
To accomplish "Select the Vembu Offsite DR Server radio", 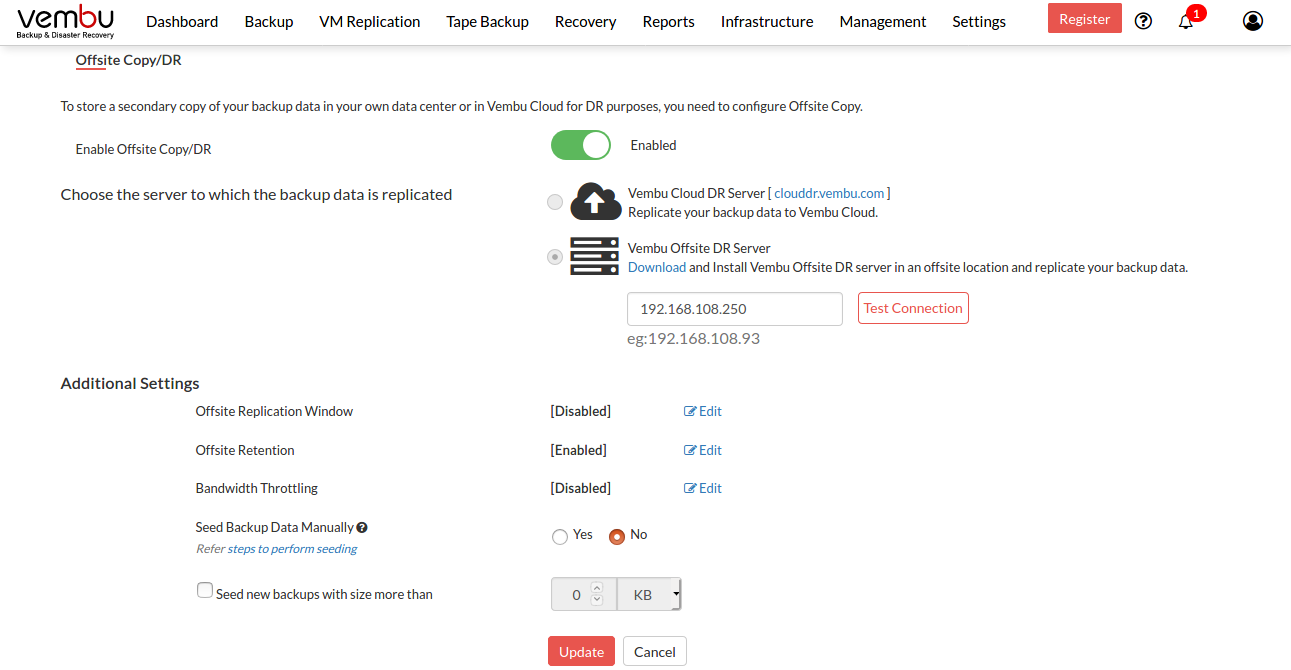I will coord(555,257).
